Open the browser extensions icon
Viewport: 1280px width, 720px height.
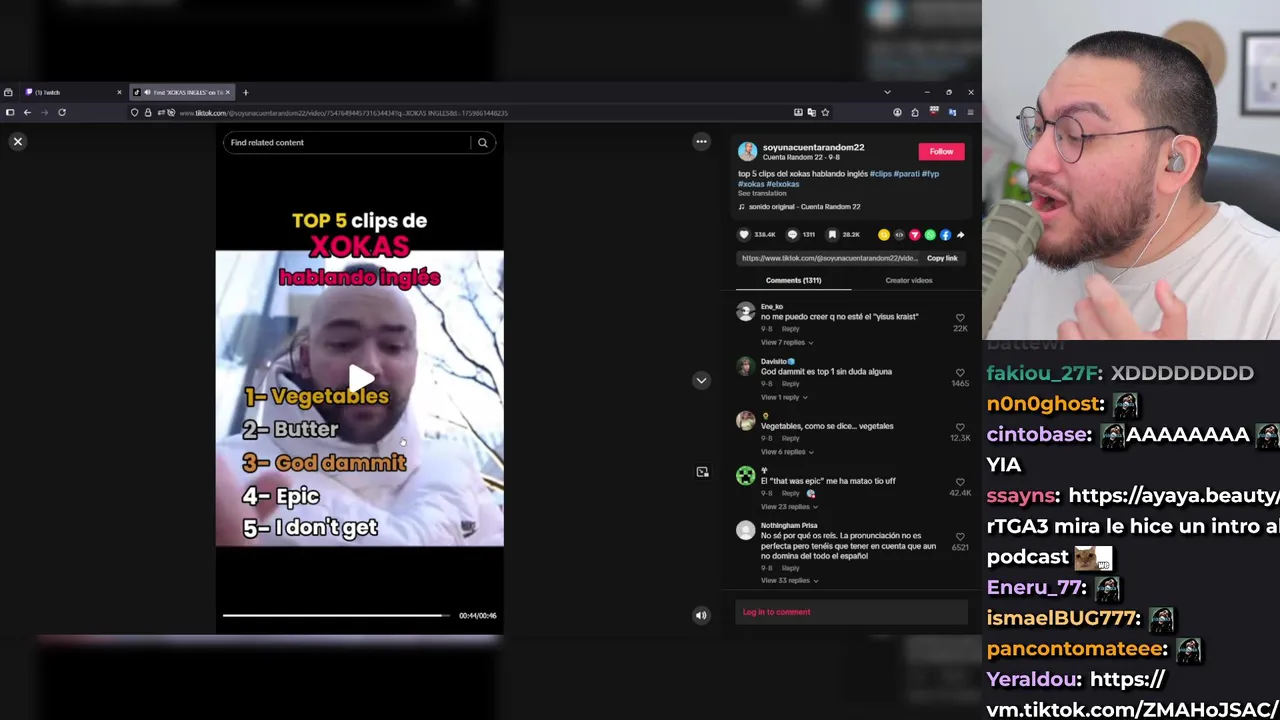(914, 113)
